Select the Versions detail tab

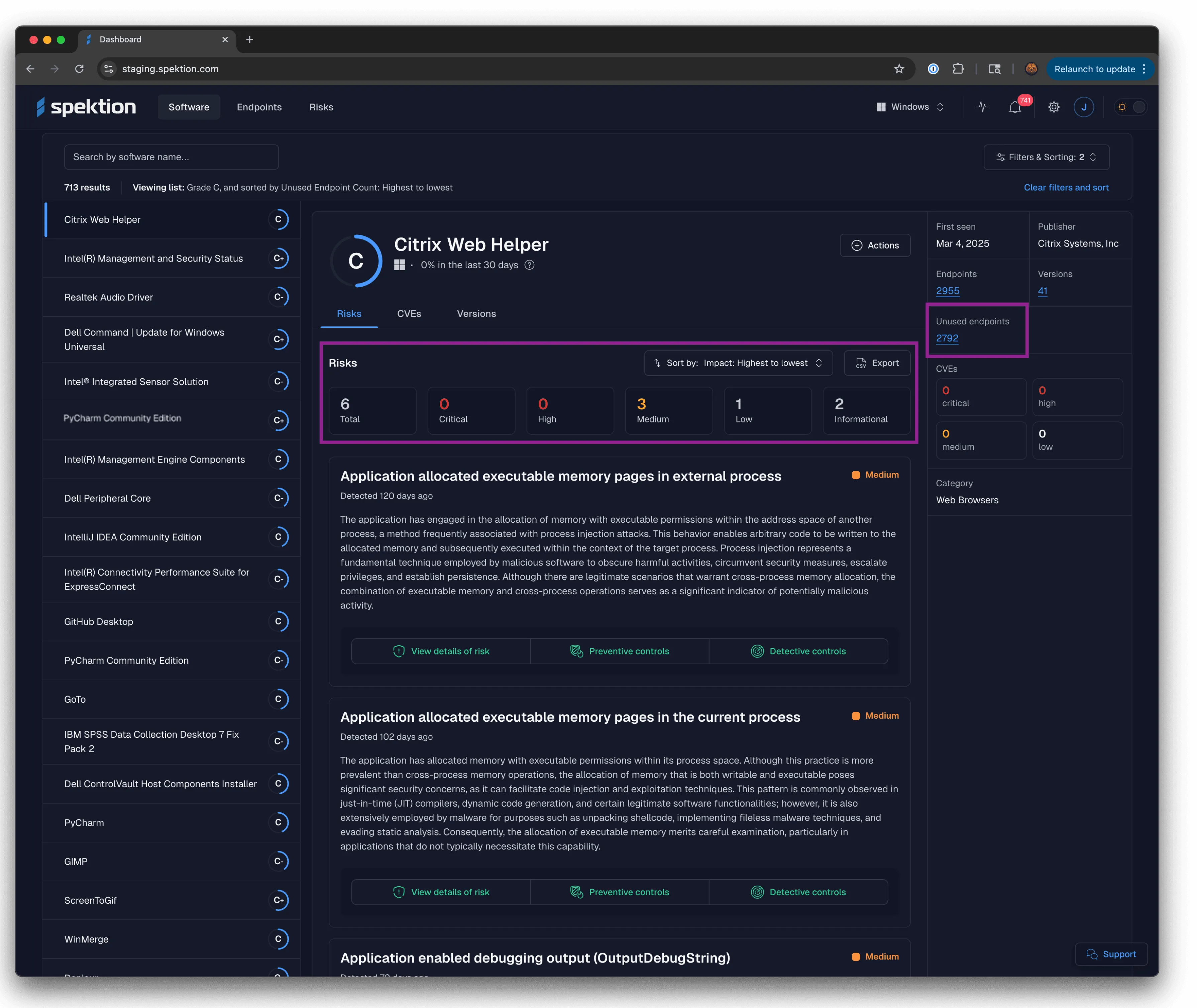tap(476, 314)
